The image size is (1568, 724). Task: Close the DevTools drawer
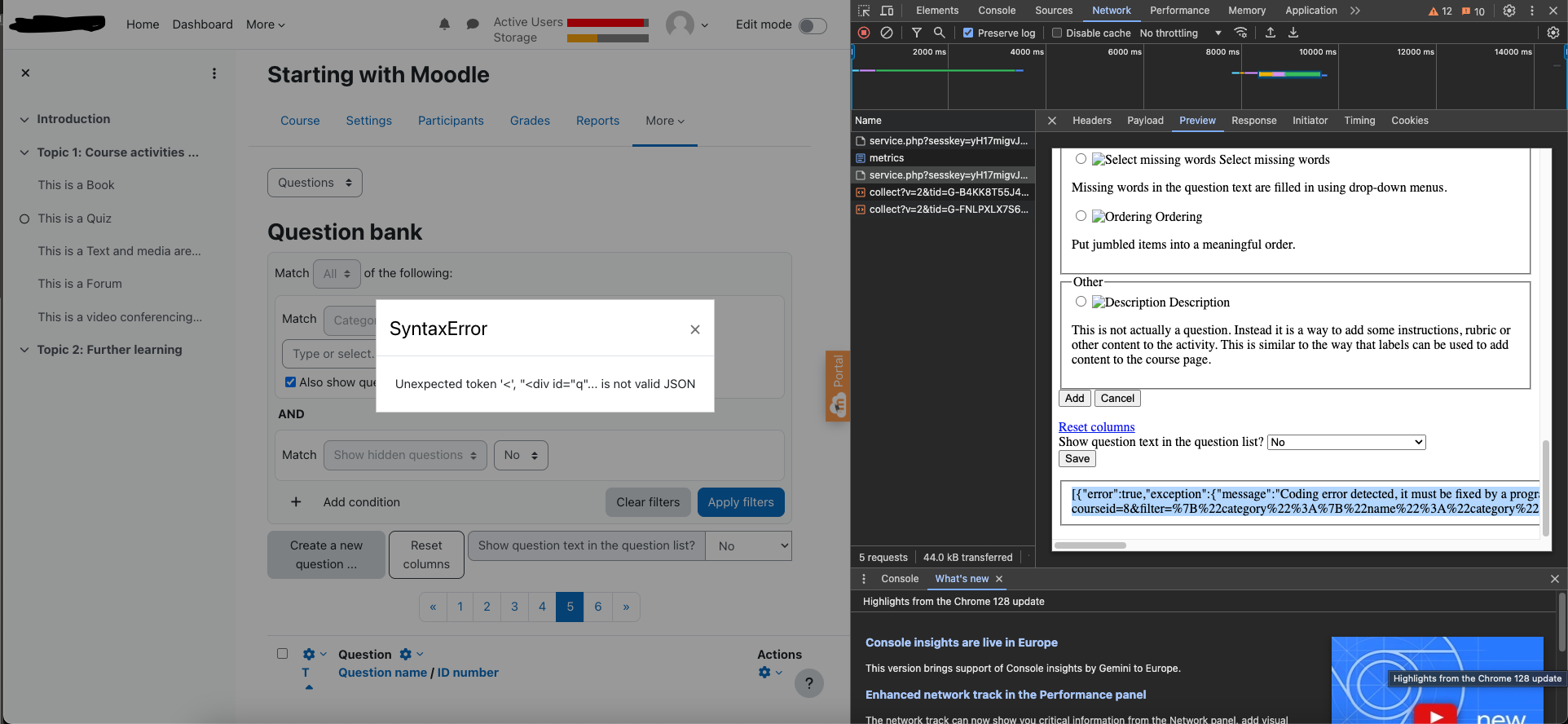pyautogui.click(x=1555, y=579)
